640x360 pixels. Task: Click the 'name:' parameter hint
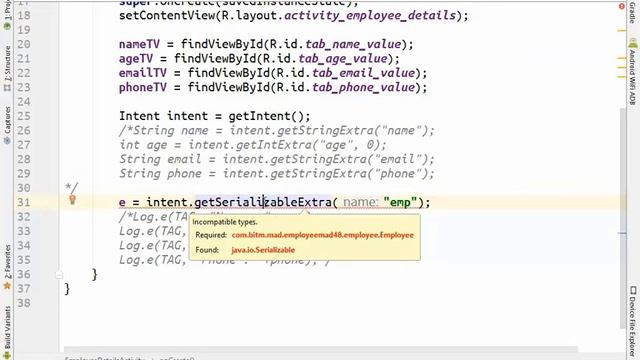click(x=361, y=202)
